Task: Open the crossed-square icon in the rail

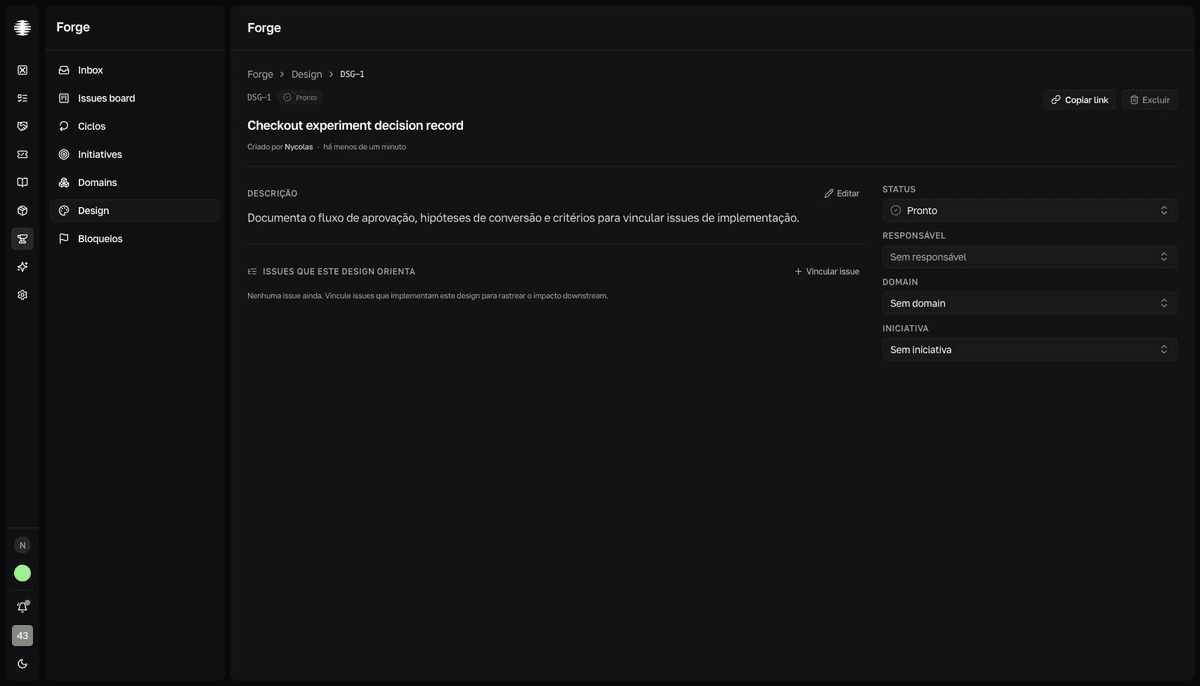Action: tap(22, 70)
